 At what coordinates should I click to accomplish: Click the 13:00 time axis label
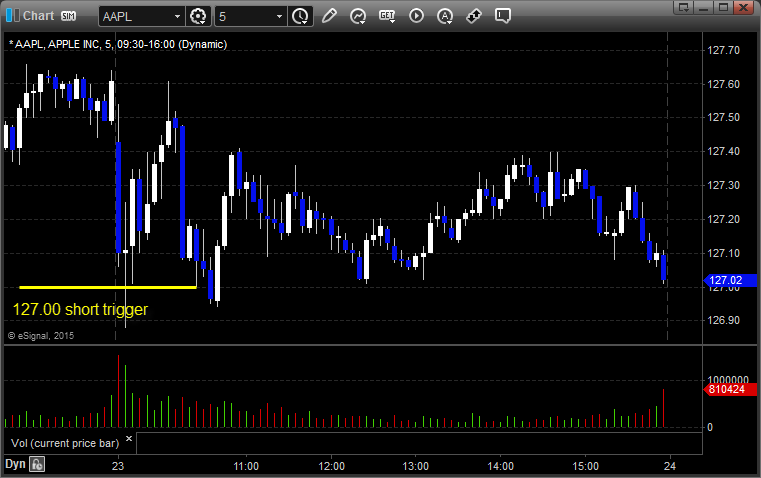[416, 466]
